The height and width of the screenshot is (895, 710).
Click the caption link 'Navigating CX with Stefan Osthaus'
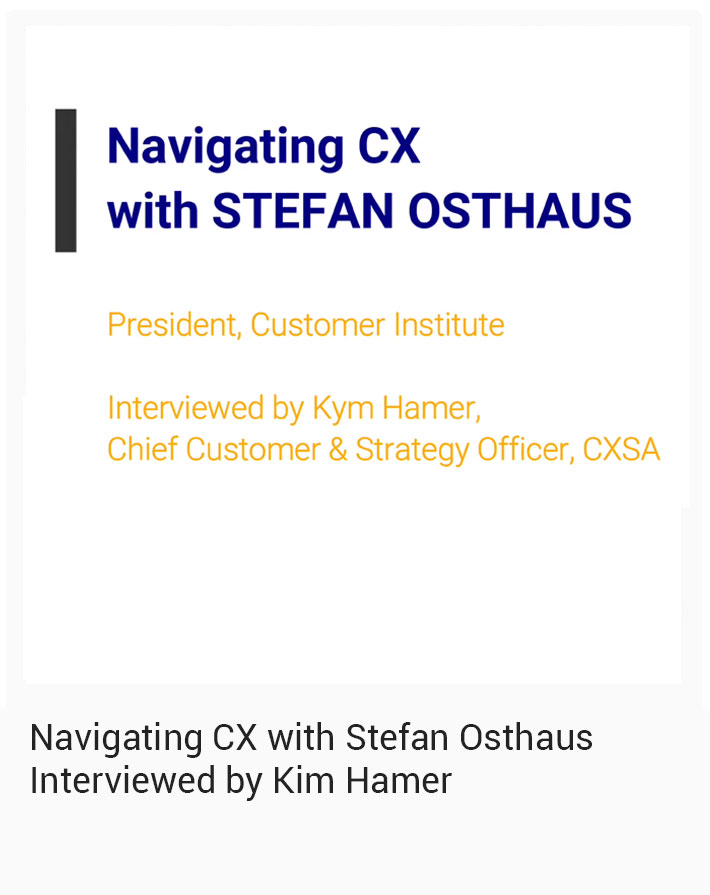[x=311, y=738]
